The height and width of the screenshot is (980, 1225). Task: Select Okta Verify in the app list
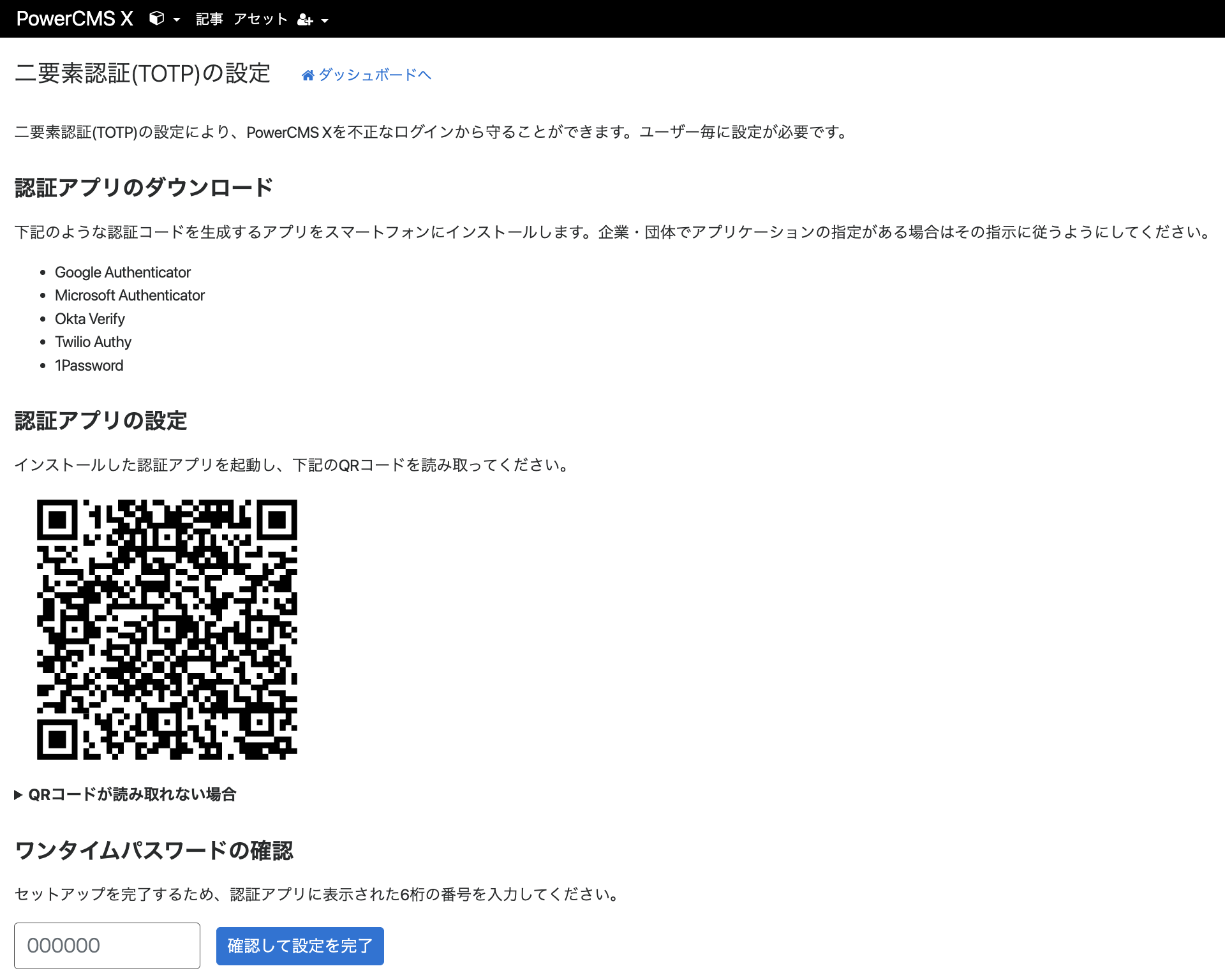tap(90, 318)
